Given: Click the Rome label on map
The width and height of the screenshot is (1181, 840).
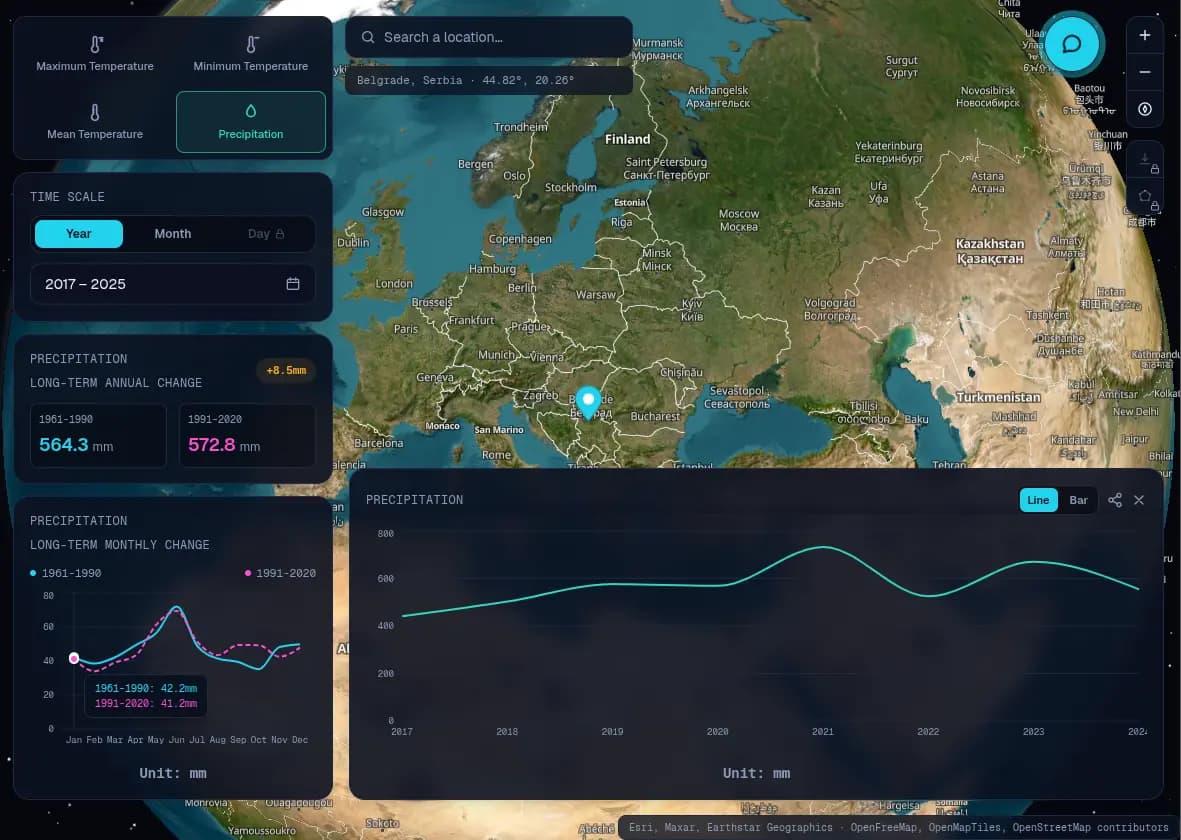Looking at the screenshot, I should pyautogui.click(x=496, y=455).
